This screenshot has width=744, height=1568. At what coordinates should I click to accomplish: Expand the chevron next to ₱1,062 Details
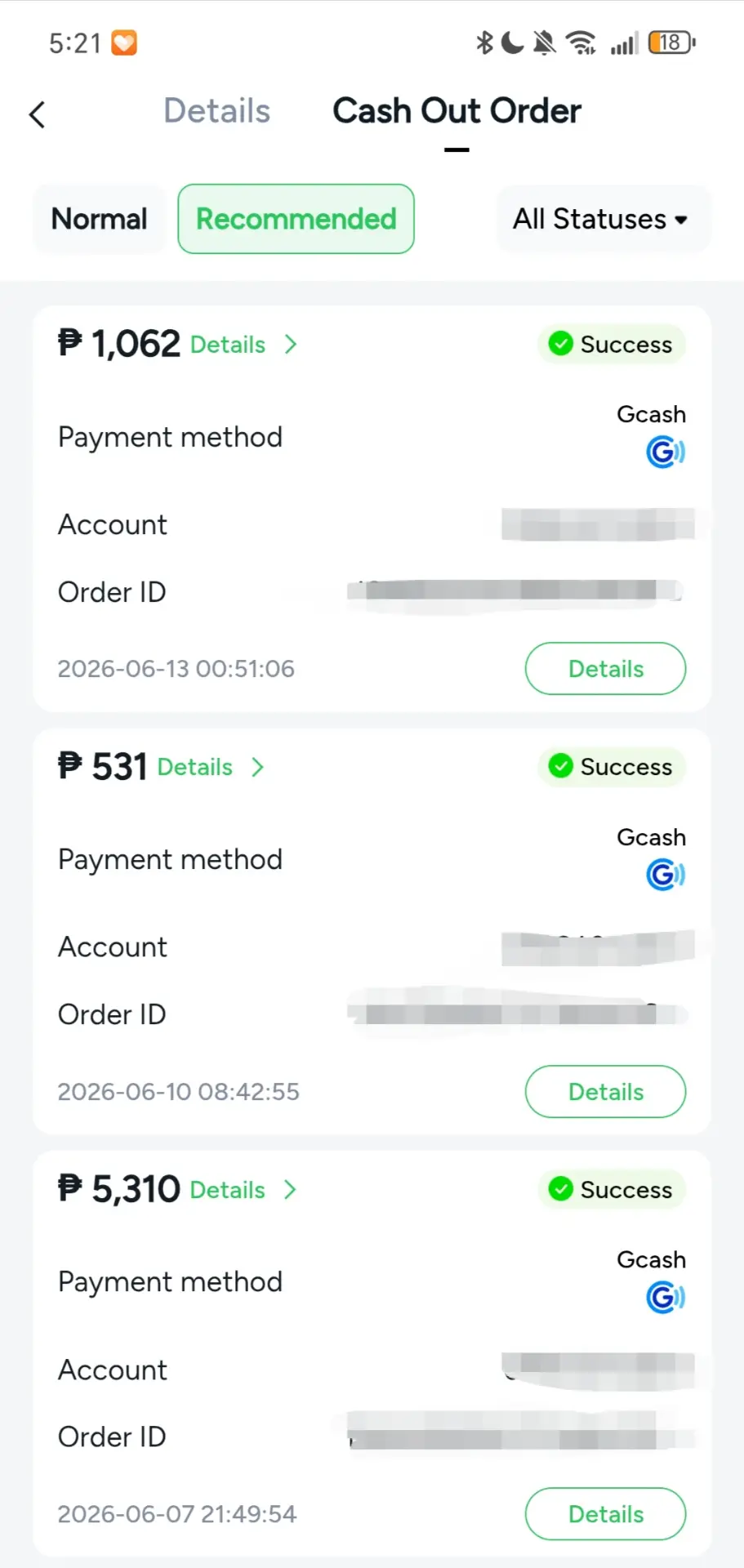[291, 345]
